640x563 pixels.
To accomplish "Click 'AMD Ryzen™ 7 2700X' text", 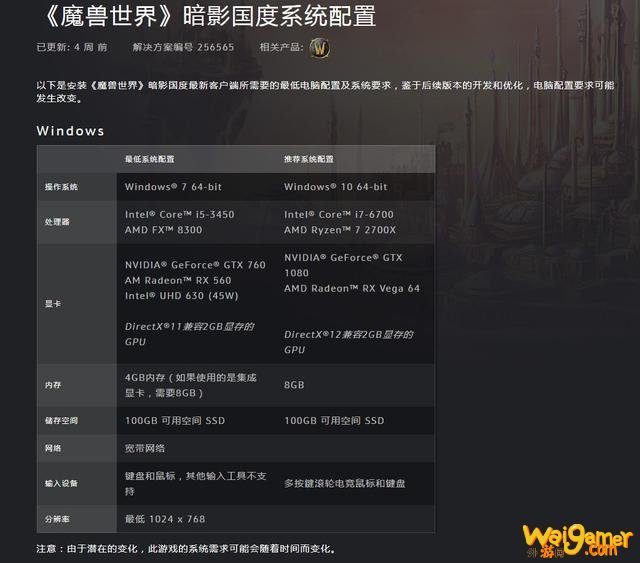I will pos(340,230).
